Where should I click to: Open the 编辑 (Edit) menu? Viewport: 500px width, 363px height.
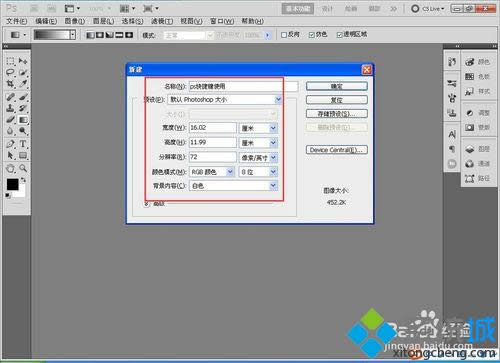46,21
